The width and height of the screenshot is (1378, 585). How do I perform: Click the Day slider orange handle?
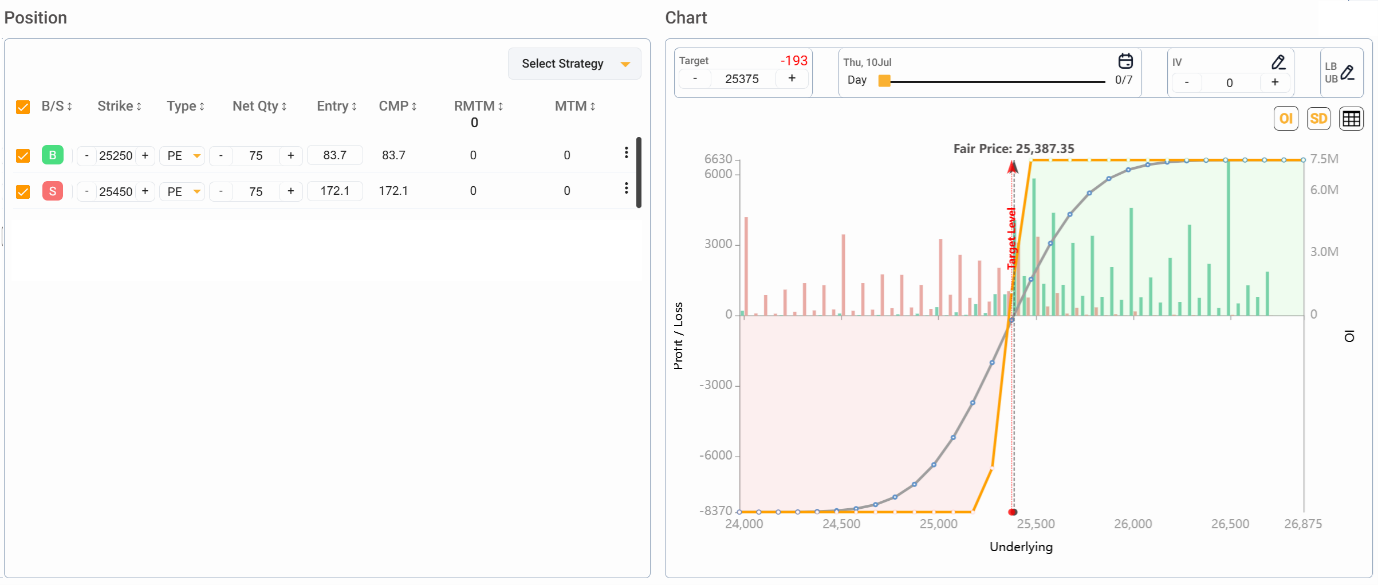point(884,81)
